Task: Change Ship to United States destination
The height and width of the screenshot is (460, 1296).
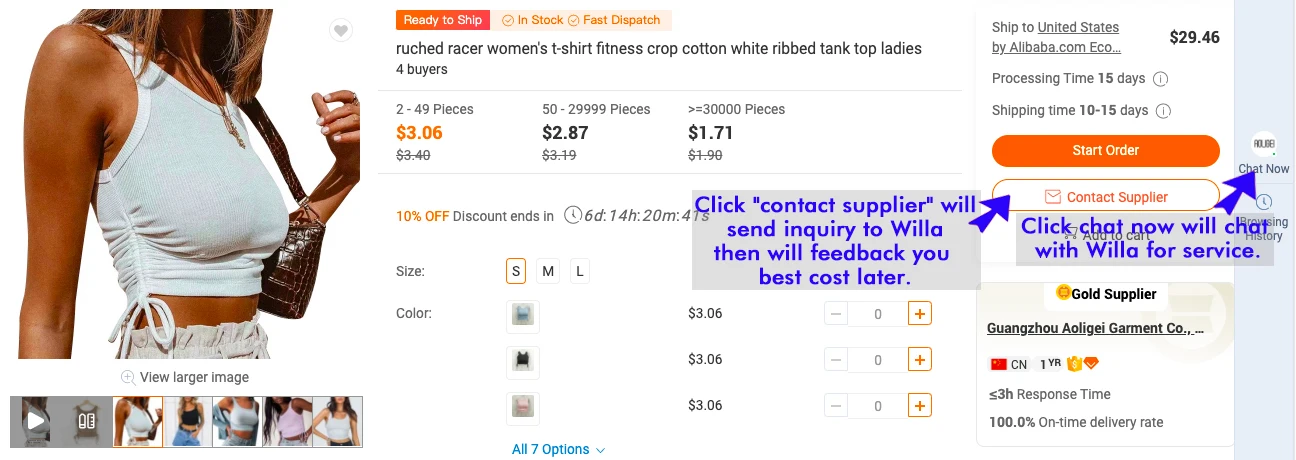Action: pyautogui.click(x=1078, y=28)
